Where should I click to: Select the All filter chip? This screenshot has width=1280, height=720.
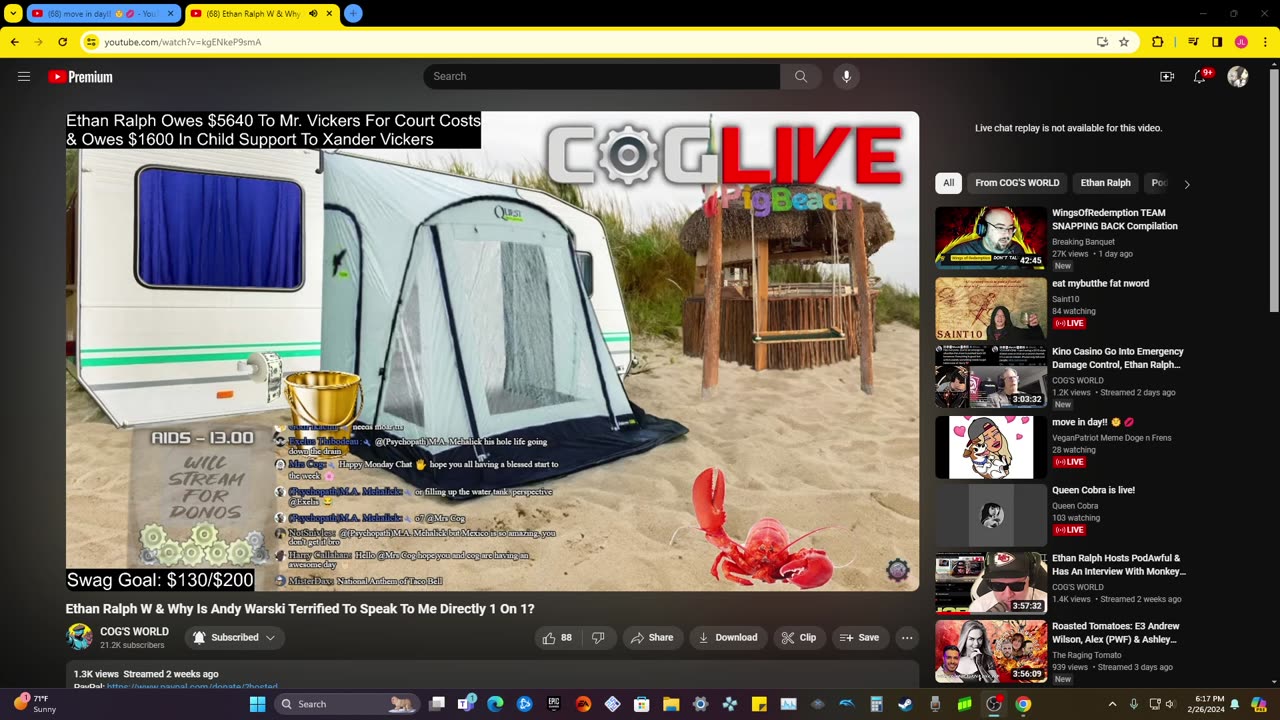[x=948, y=183]
